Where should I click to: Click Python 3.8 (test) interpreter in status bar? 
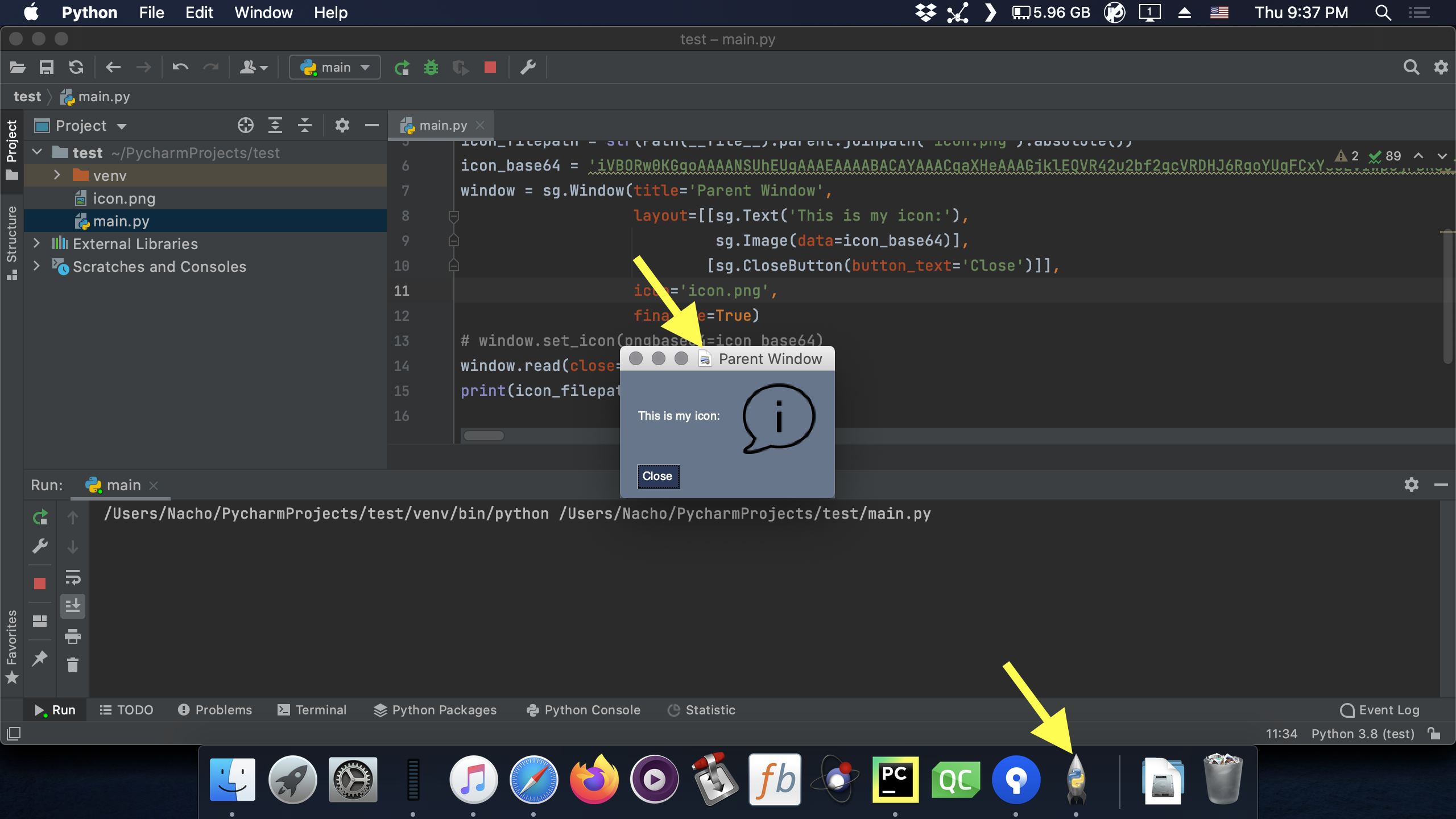[x=1363, y=734]
